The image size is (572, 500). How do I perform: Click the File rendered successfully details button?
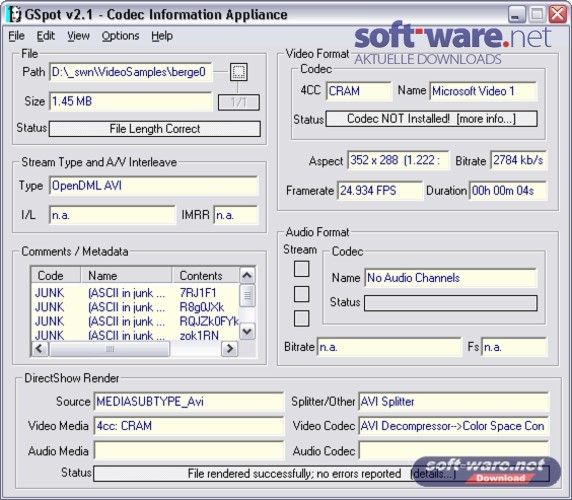(x=321, y=474)
